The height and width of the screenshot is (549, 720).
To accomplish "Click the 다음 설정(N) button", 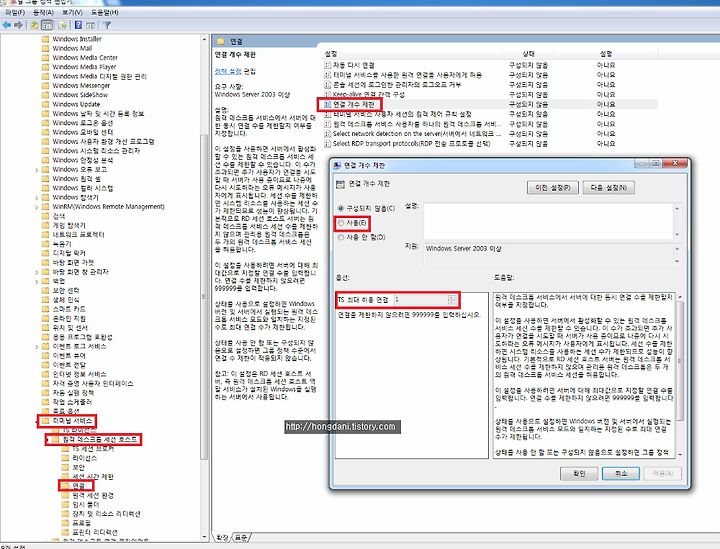I will point(608,187).
